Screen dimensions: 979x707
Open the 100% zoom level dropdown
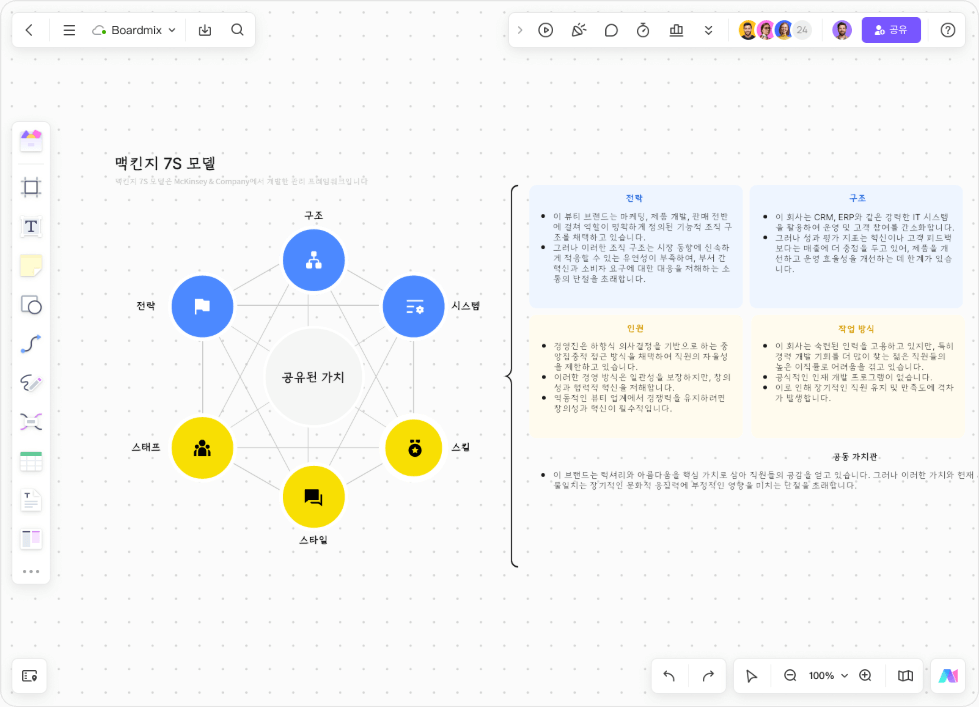click(828, 676)
